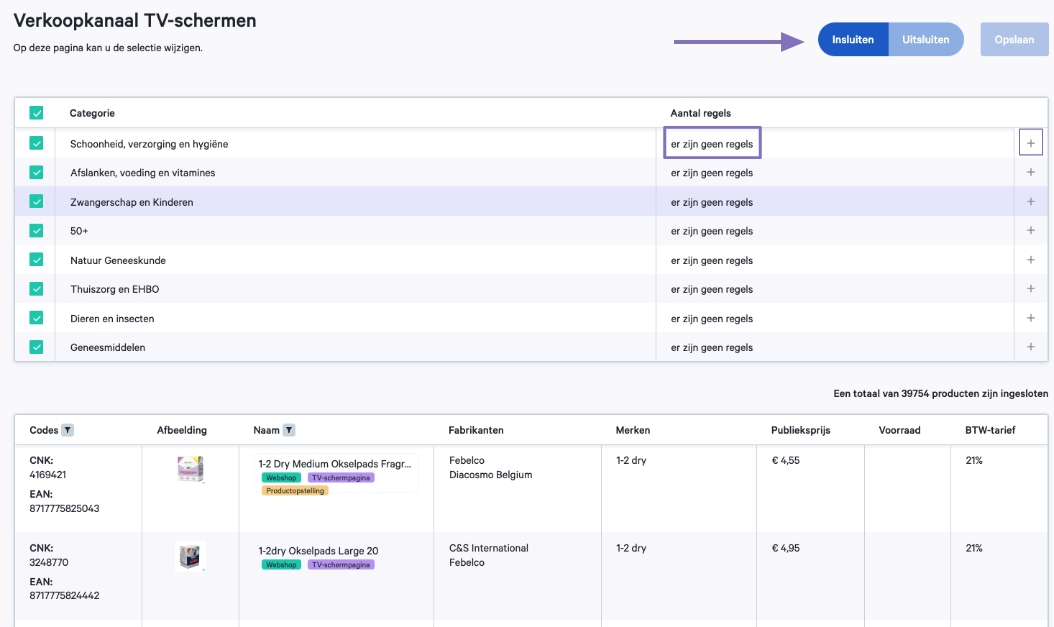The width and height of the screenshot is (1054, 627).
Task: Uncheck Afslanken, voeding en vitamines
Action: click(x=36, y=173)
